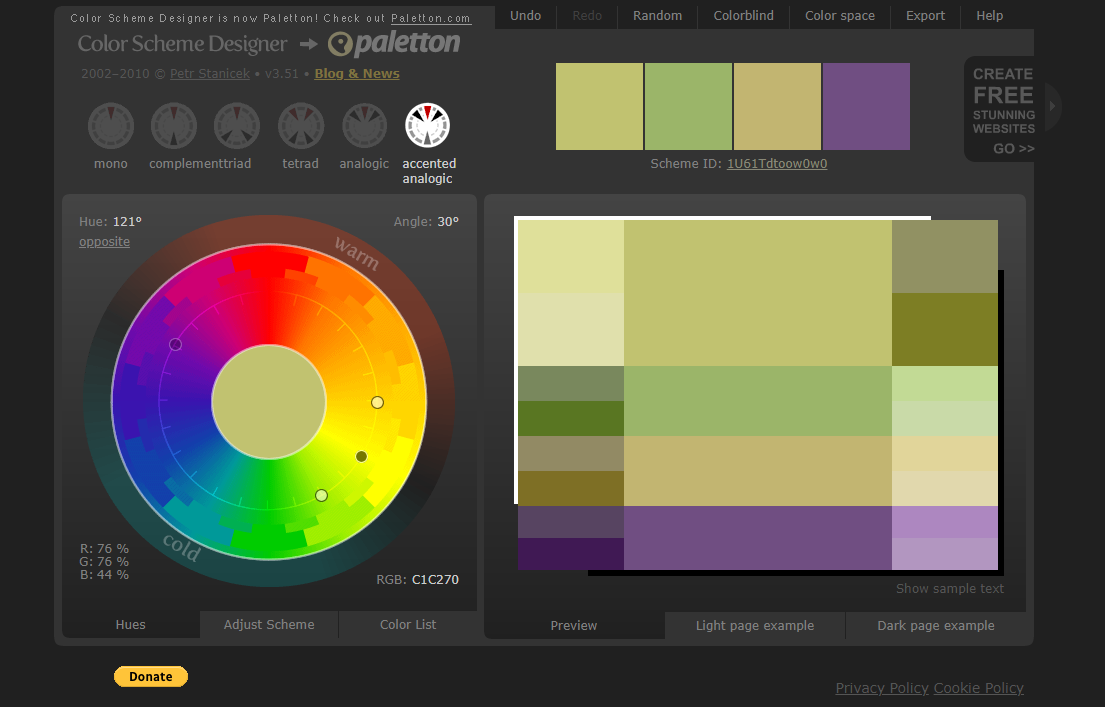Pick the tetrad scheme icon

[301, 126]
